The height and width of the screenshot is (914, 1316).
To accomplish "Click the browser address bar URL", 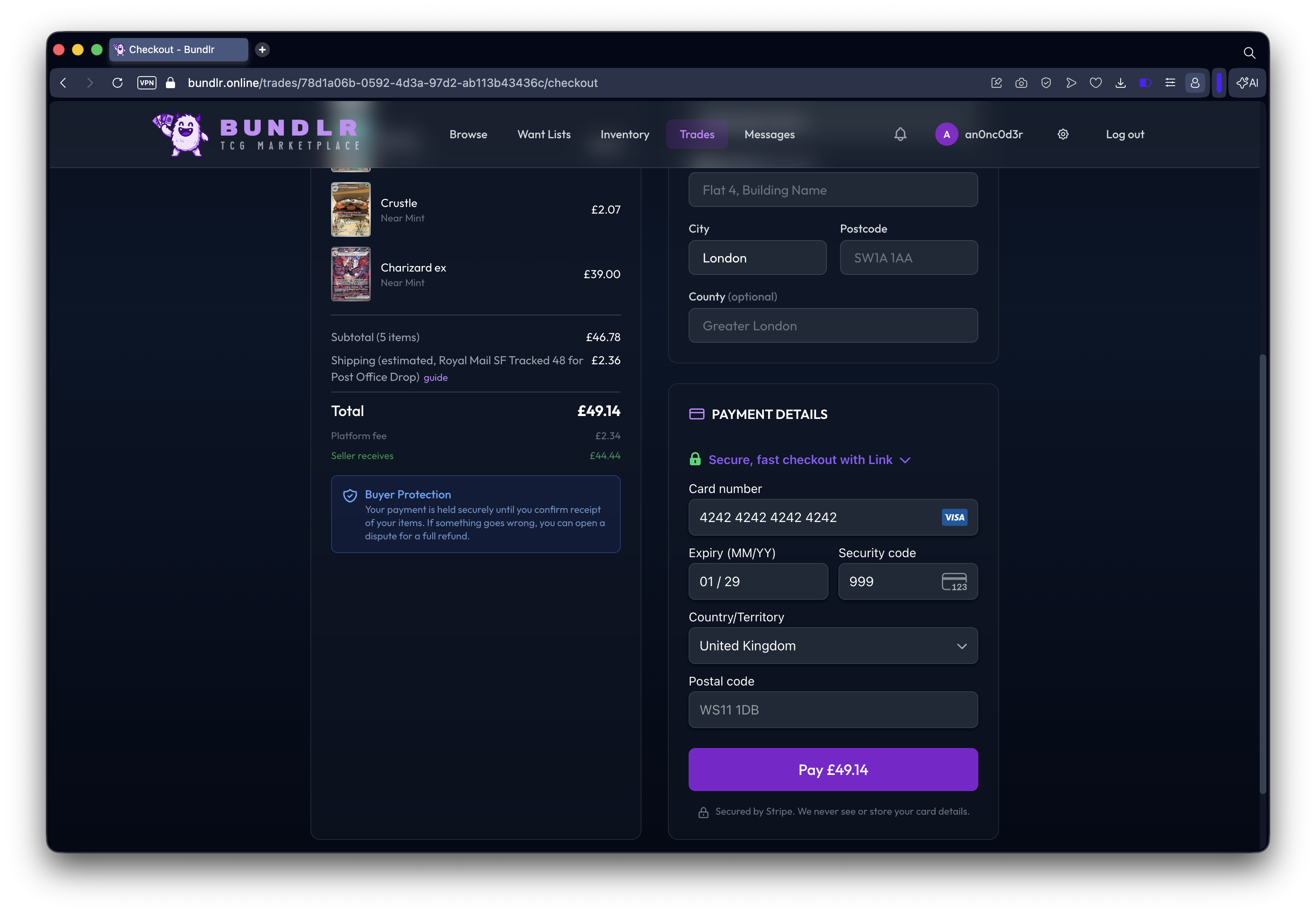I will click(x=392, y=82).
